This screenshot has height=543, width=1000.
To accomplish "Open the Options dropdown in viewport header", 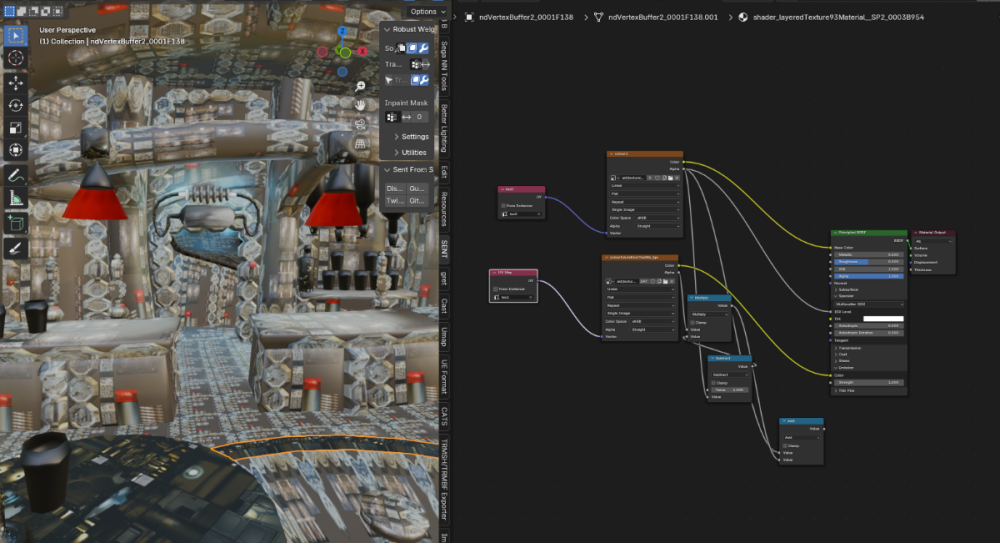I will pyautogui.click(x=427, y=11).
